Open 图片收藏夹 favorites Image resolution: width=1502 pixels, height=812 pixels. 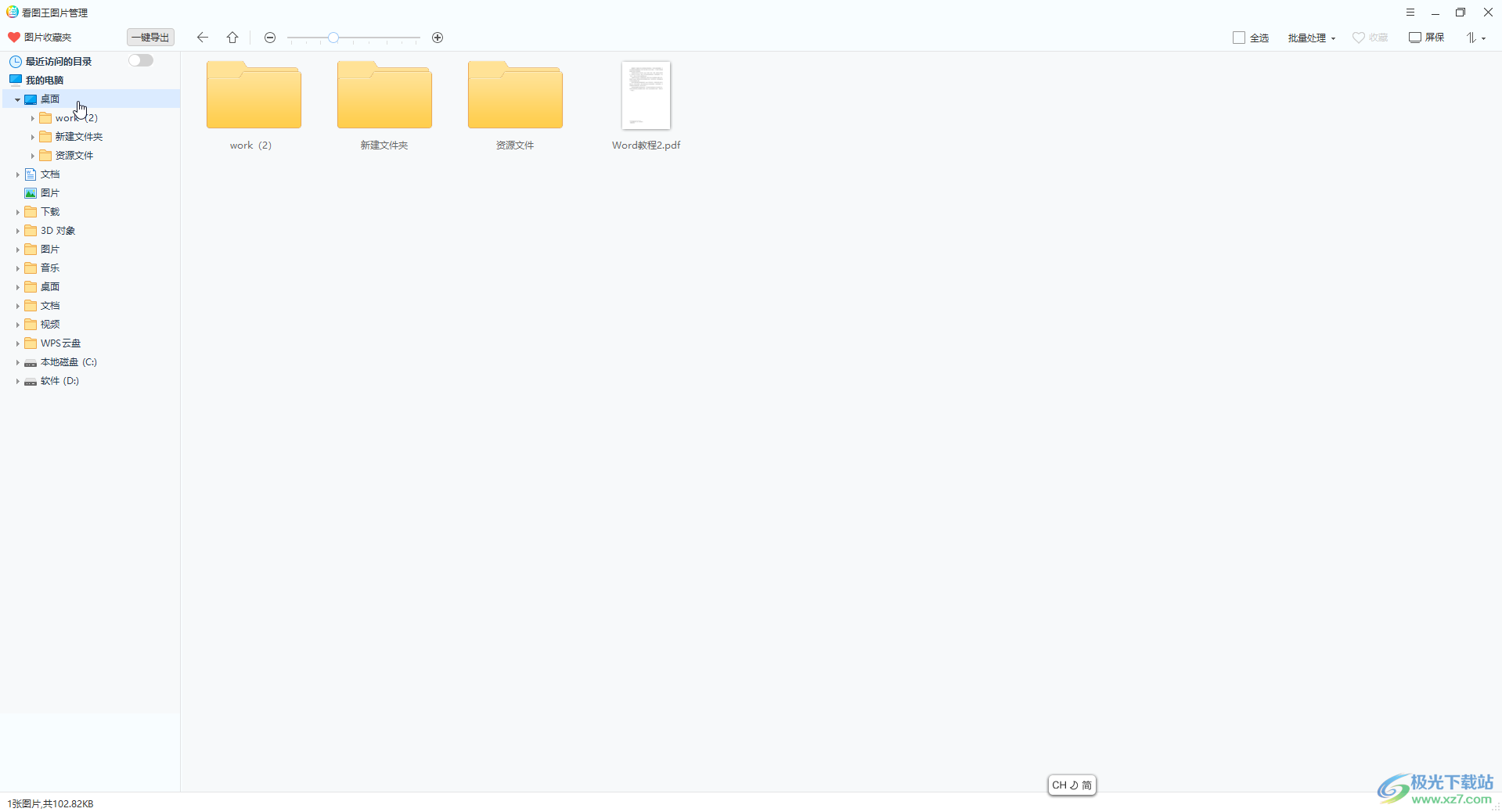(39, 38)
